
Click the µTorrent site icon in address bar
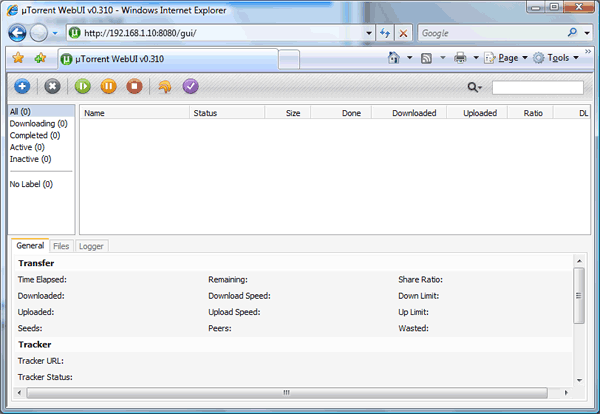pos(75,33)
